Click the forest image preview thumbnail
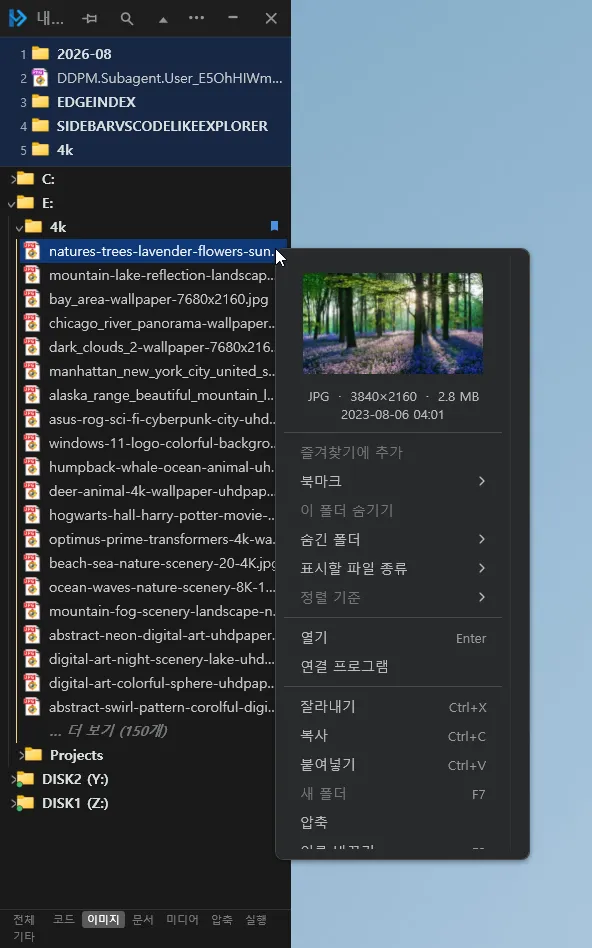 [x=392, y=323]
